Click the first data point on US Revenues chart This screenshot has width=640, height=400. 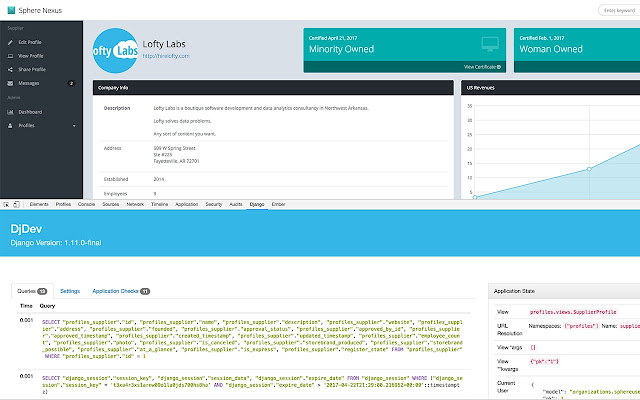point(475,197)
